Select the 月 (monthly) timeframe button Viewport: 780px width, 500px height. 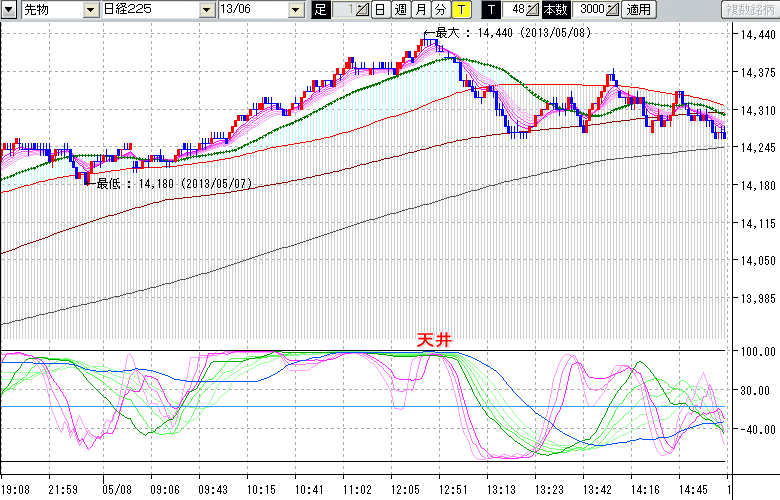[420, 10]
